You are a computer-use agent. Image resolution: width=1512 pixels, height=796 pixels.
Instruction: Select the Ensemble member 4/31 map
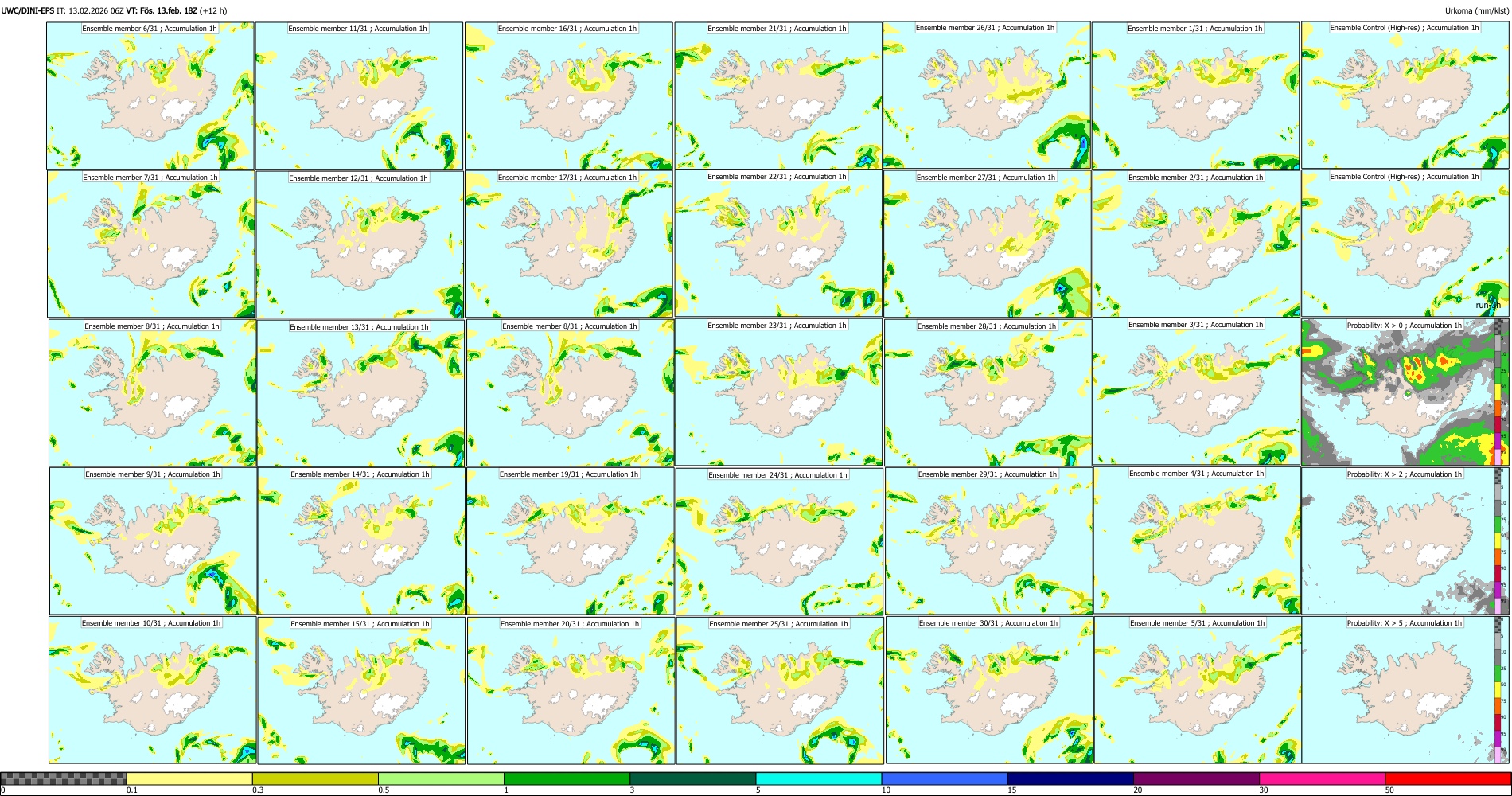click(1198, 540)
